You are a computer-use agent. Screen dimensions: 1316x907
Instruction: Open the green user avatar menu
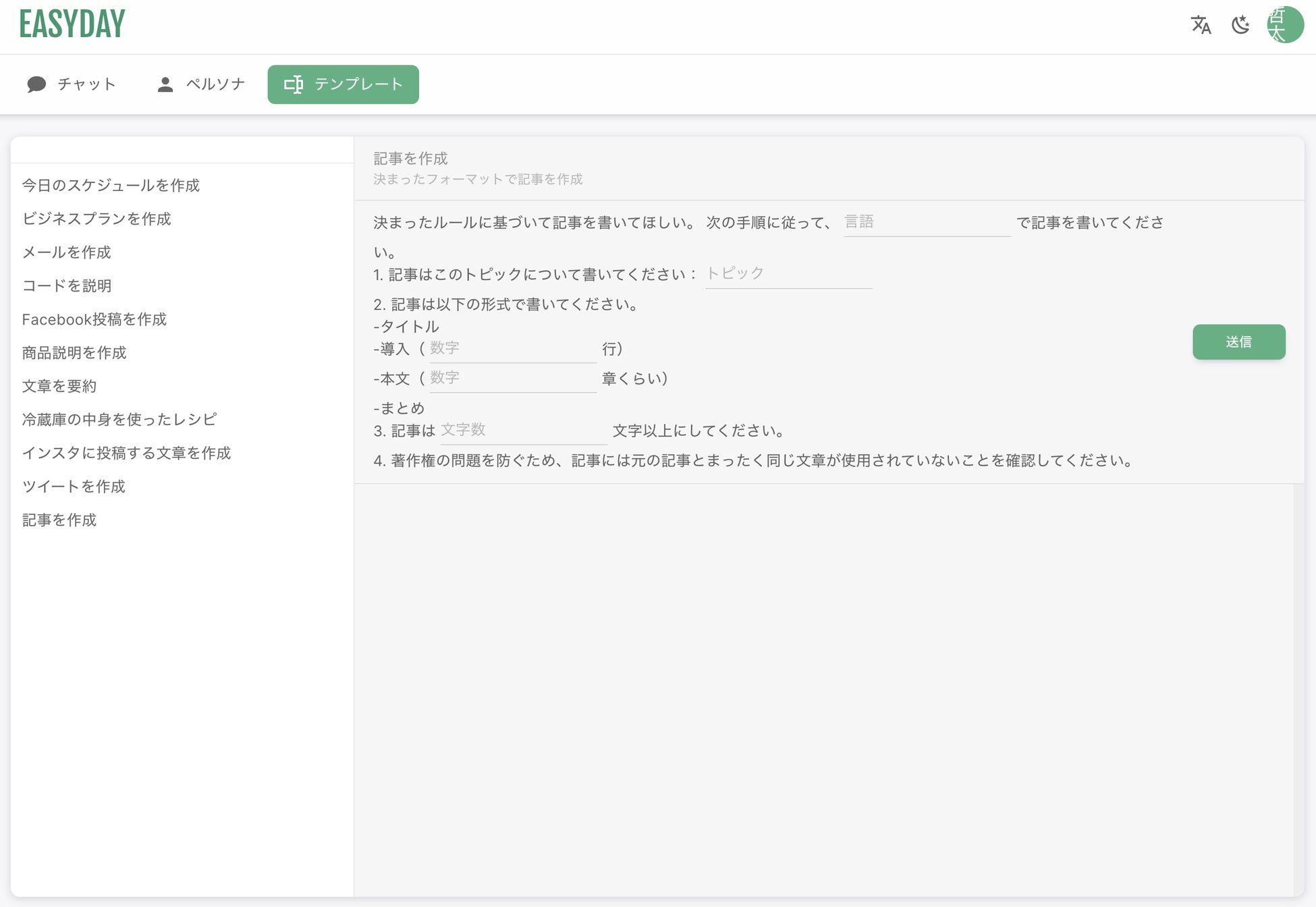click(x=1285, y=25)
